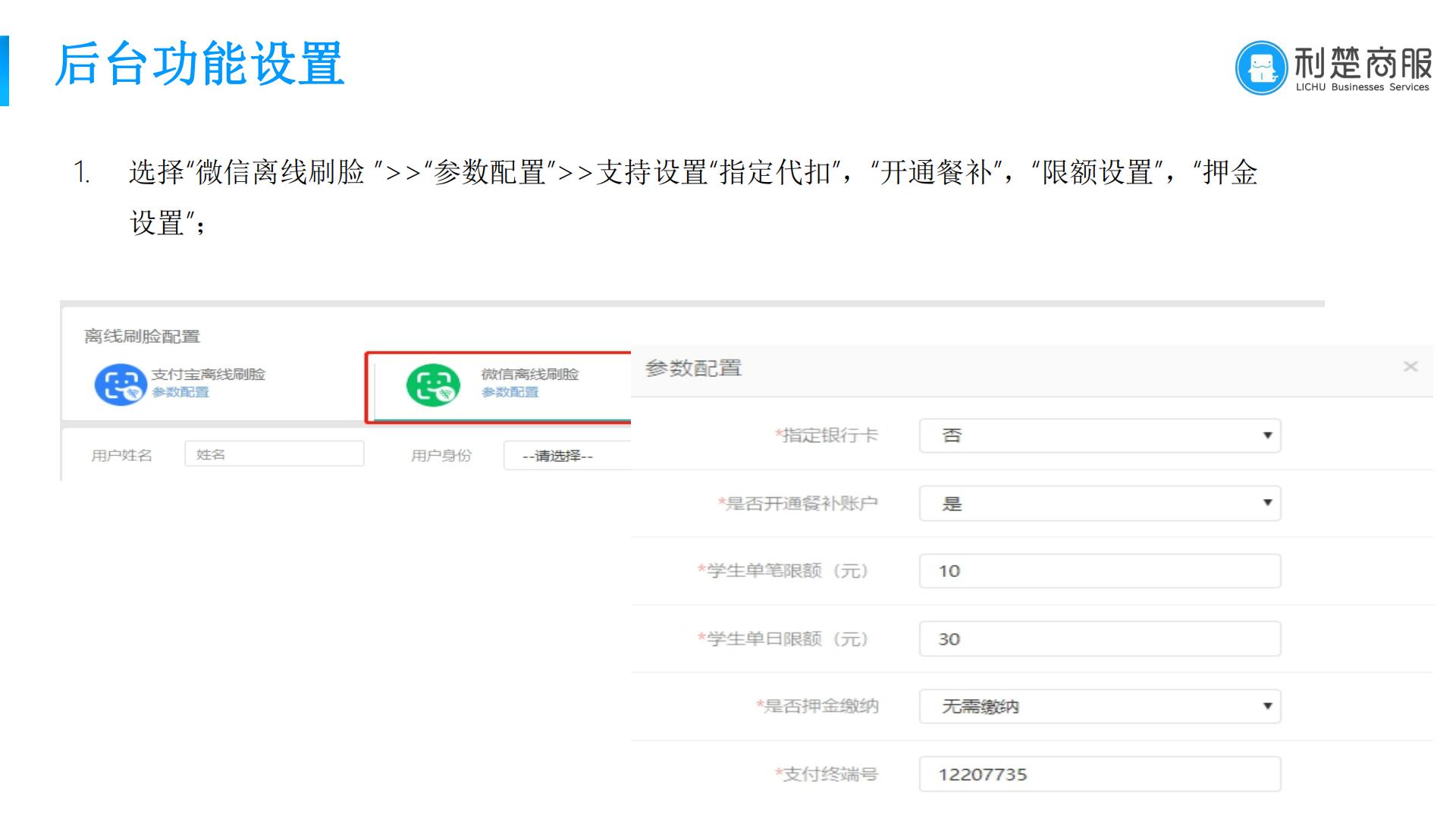Viewport: 1456px width, 819px height.
Task: Open the 是否押金缴纳 dropdown
Action: (1100, 706)
